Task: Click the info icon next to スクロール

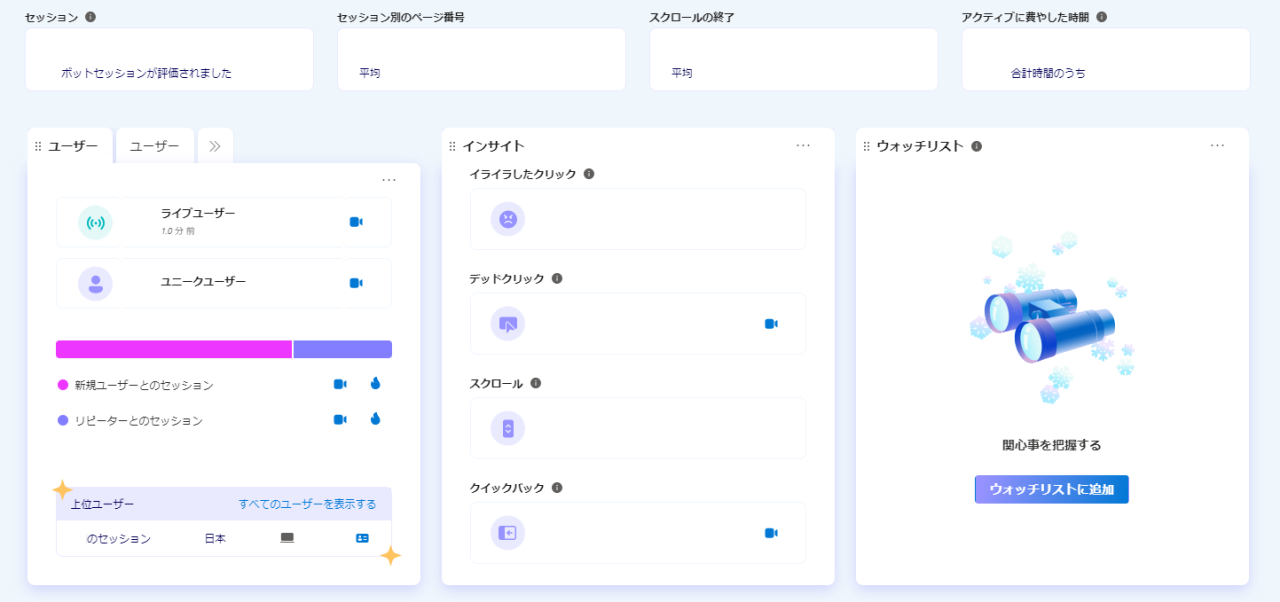Action: (535, 383)
